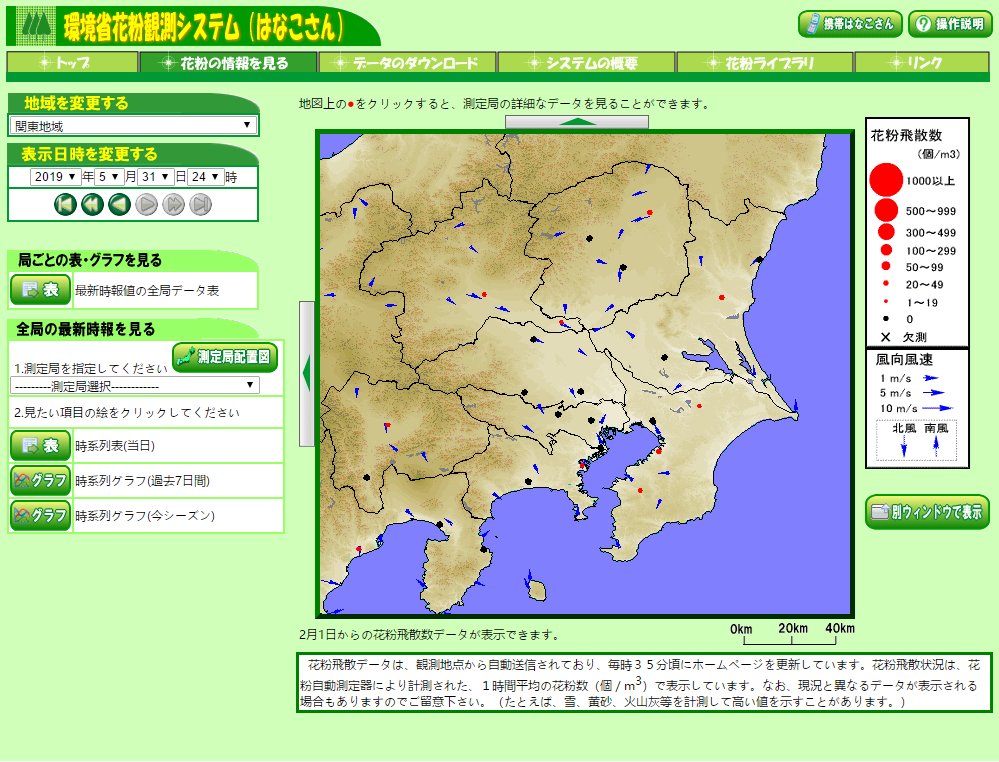Step back one hour with the left arrow

pos(119,205)
